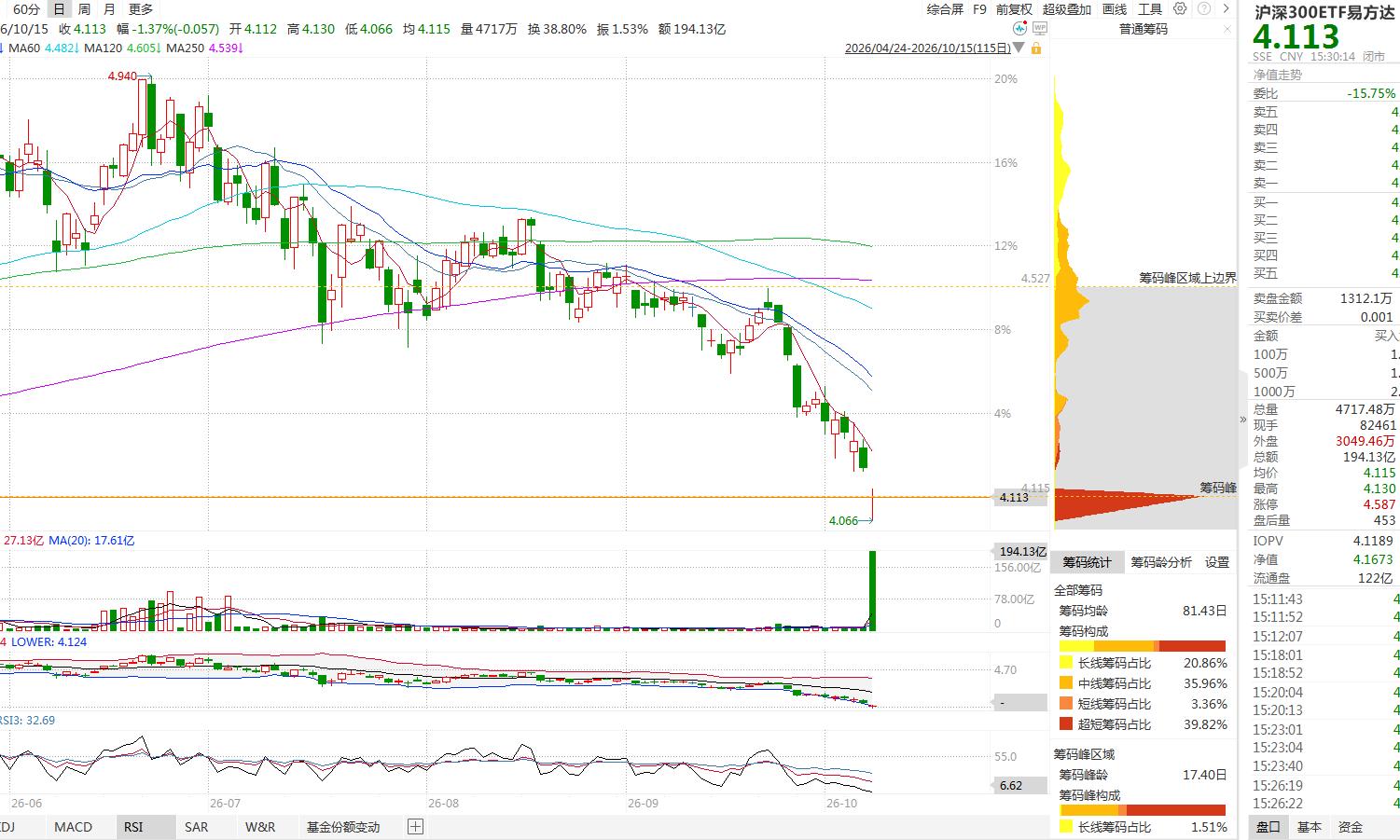The image size is (1400, 840).
Task: Add an indicator with the plus icon
Action: coord(415,827)
